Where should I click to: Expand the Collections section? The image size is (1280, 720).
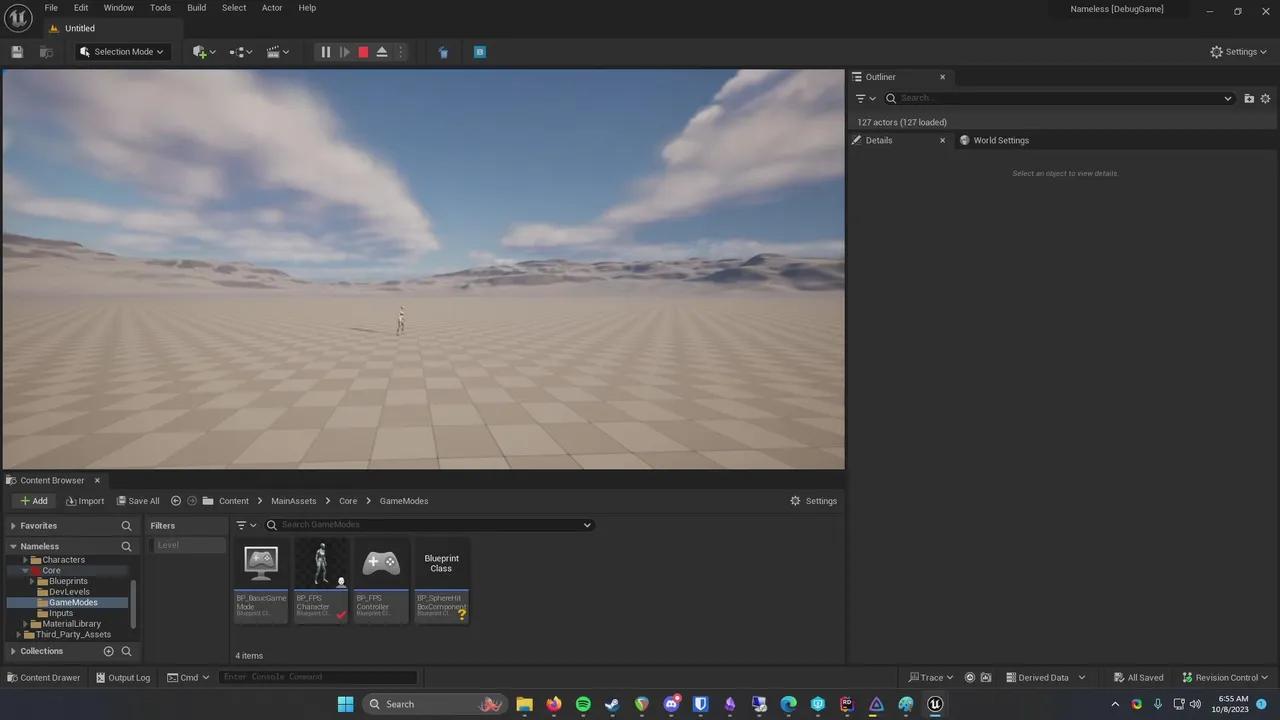13,651
